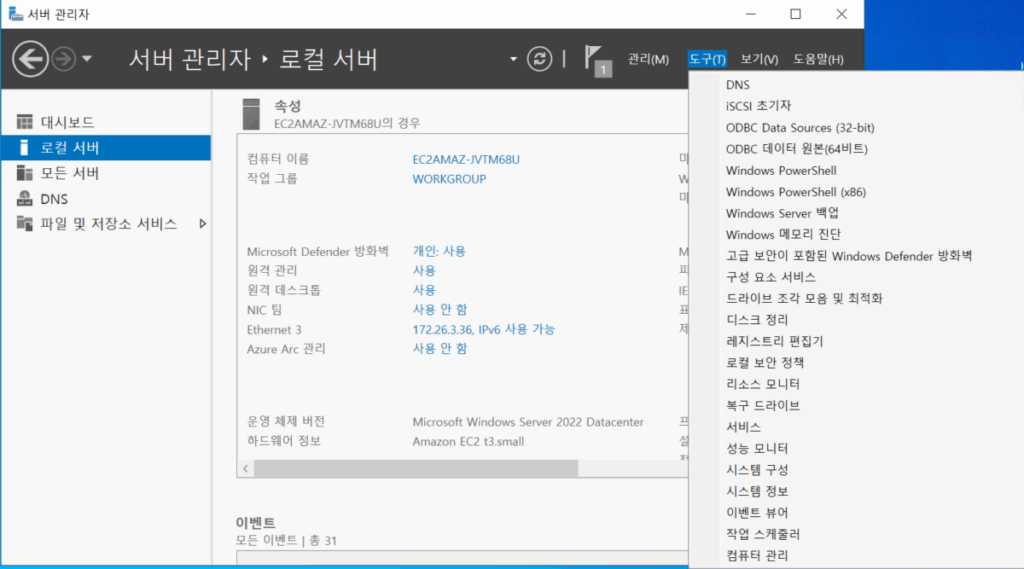Go back with the left arrow button
This screenshot has height=569, width=1024.
pyautogui.click(x=30, y=59)
